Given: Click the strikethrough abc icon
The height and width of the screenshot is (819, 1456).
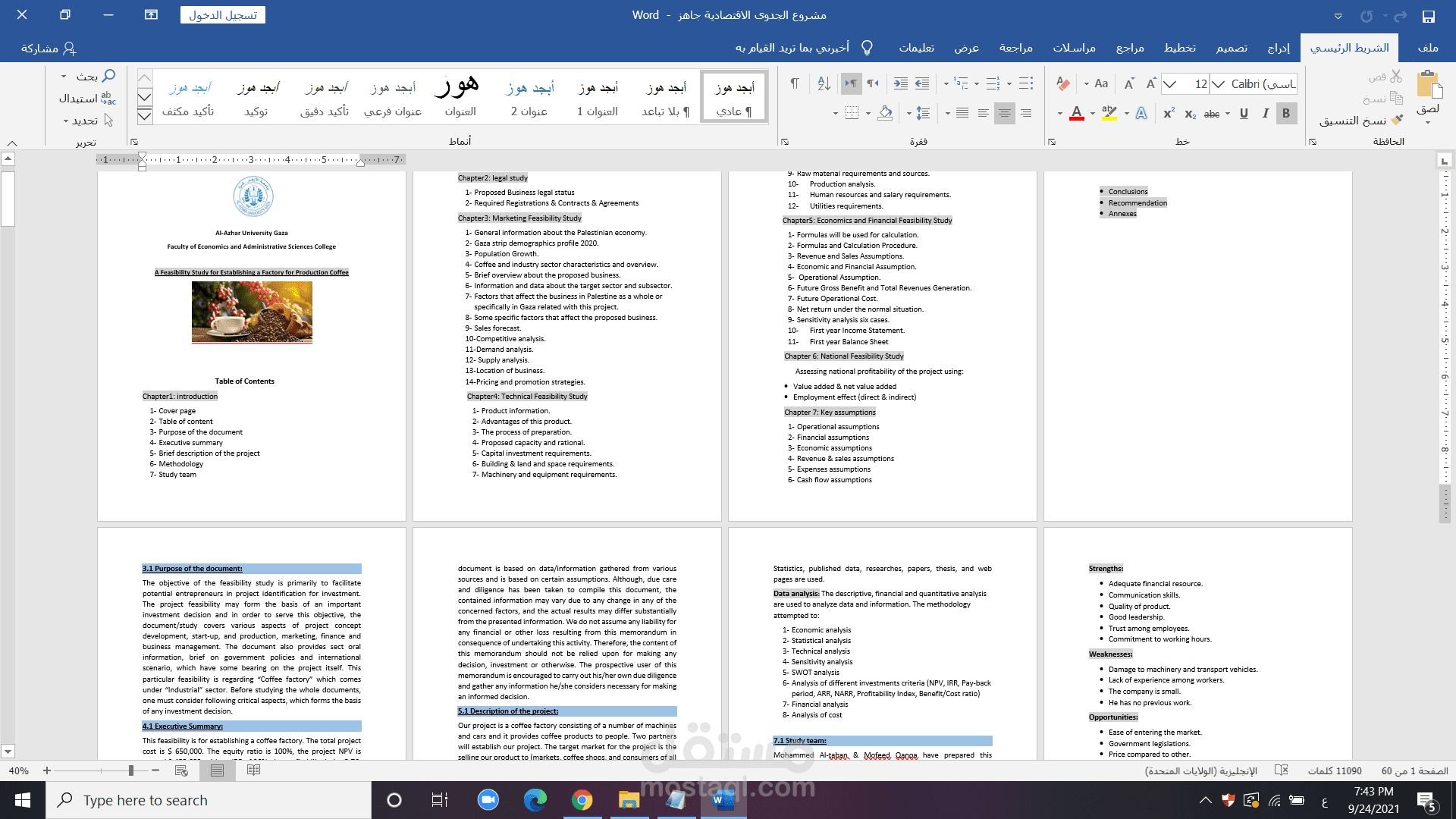Looking at the screenshot, I should click(x=1212, y=114).
